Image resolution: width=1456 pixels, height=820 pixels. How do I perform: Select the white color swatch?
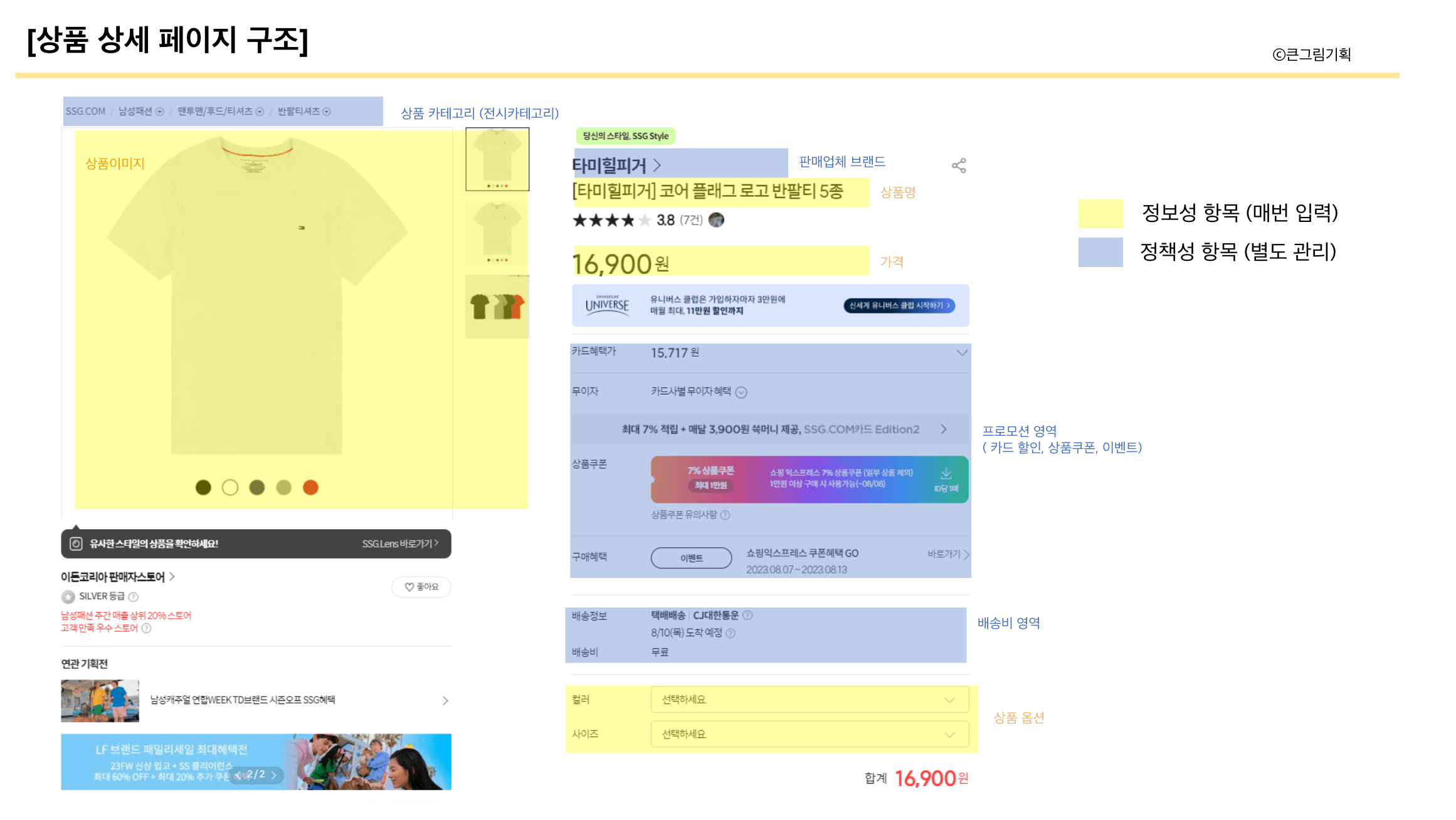pyautogui.click(x=230, y=488)
